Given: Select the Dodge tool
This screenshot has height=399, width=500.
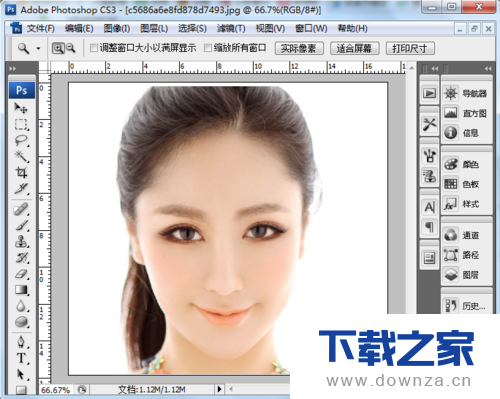Looking at the screenshot, I should point(21,322).
